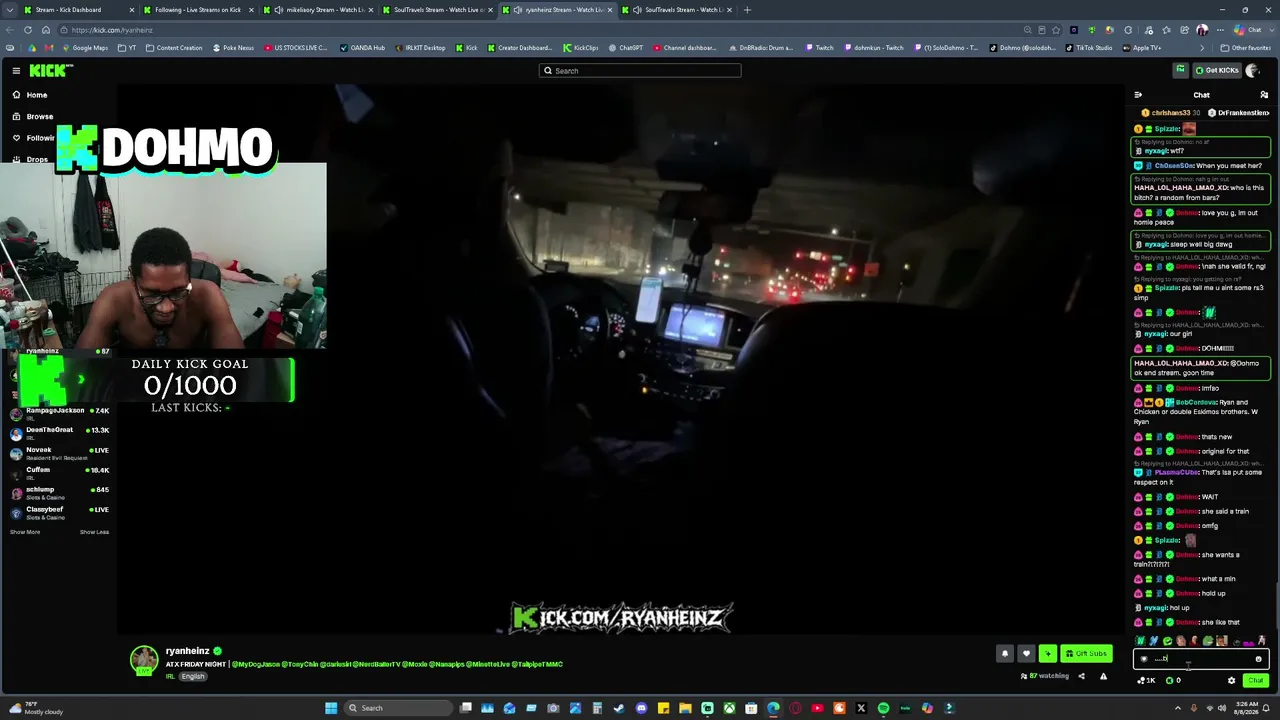
Task: Click the browser home button
Action: point(47,30)
